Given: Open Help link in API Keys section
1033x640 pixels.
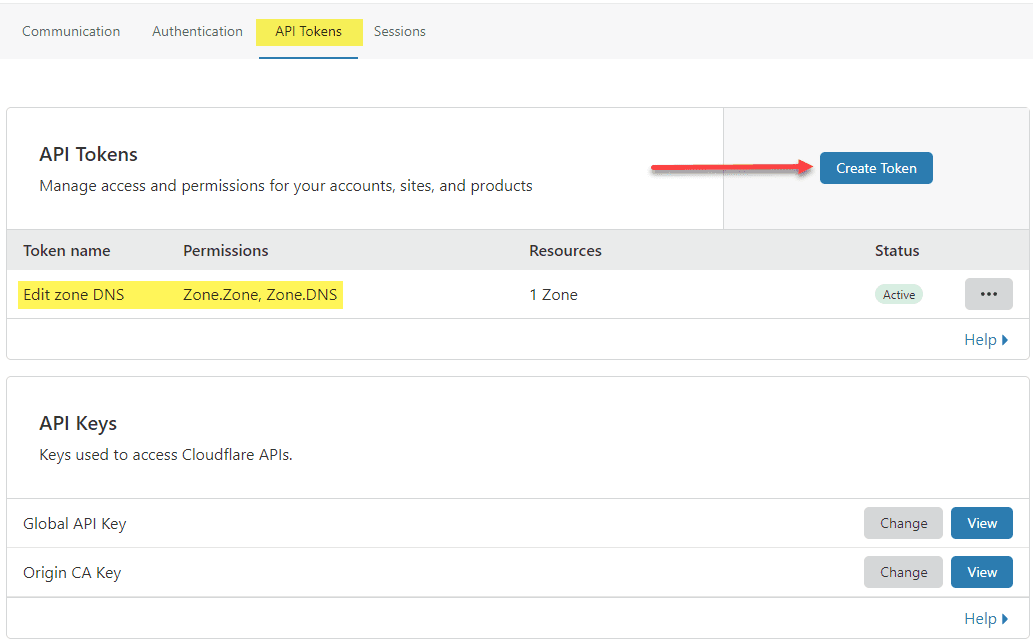Looking at the screenshot, I should click(x=985, y=619).
